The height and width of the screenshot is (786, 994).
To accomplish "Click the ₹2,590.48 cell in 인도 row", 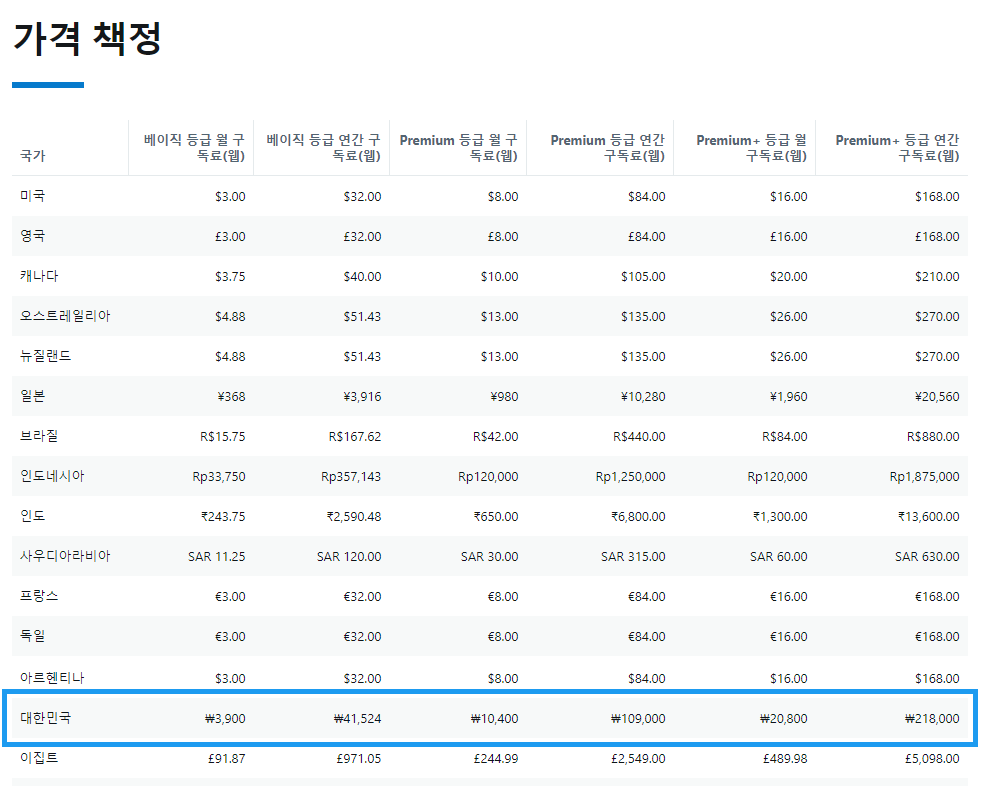I will [354, 516].
